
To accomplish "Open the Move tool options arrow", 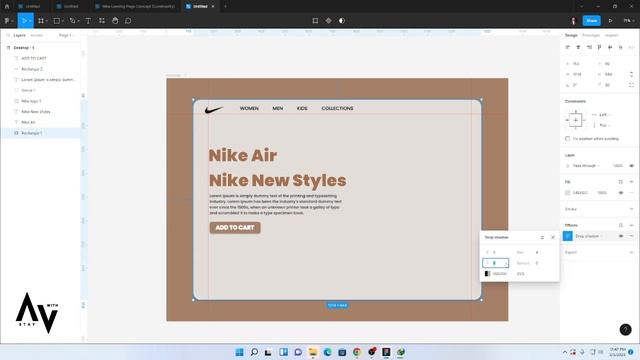I will coord(30,21).
